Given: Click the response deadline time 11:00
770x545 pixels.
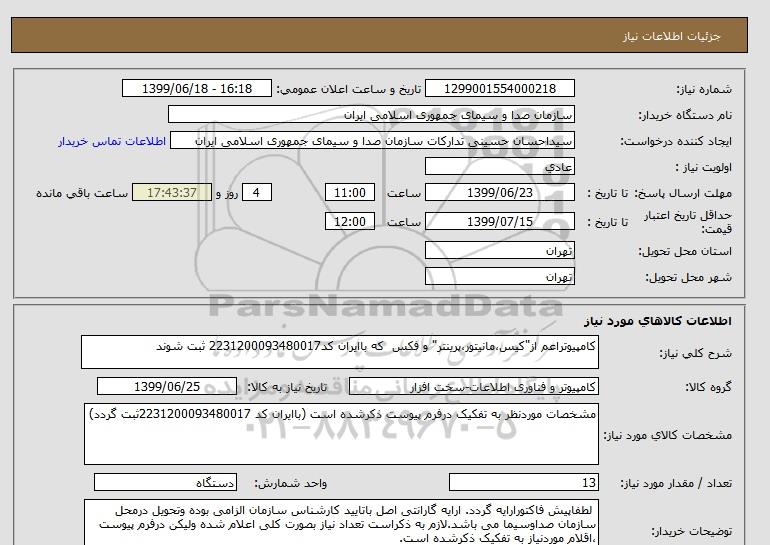Looking at the screenshot, I should coord(350,192).
